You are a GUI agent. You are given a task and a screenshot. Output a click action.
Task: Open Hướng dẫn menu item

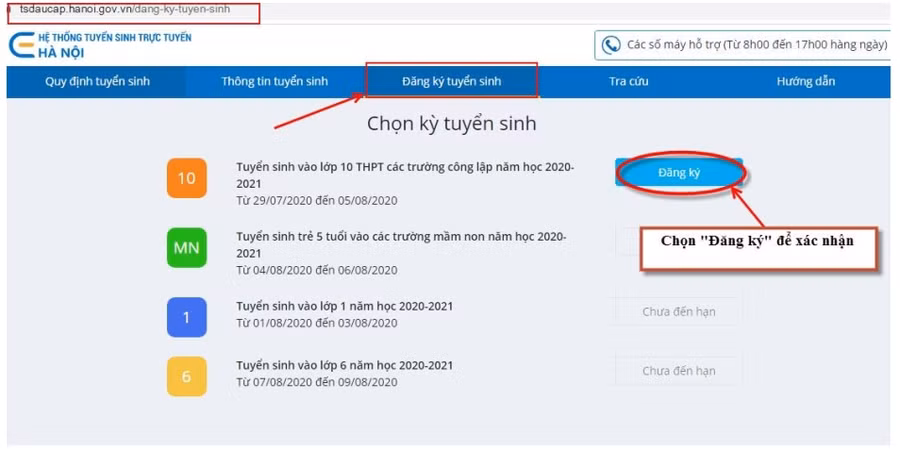pyautogui.click(x=805, y=82)
